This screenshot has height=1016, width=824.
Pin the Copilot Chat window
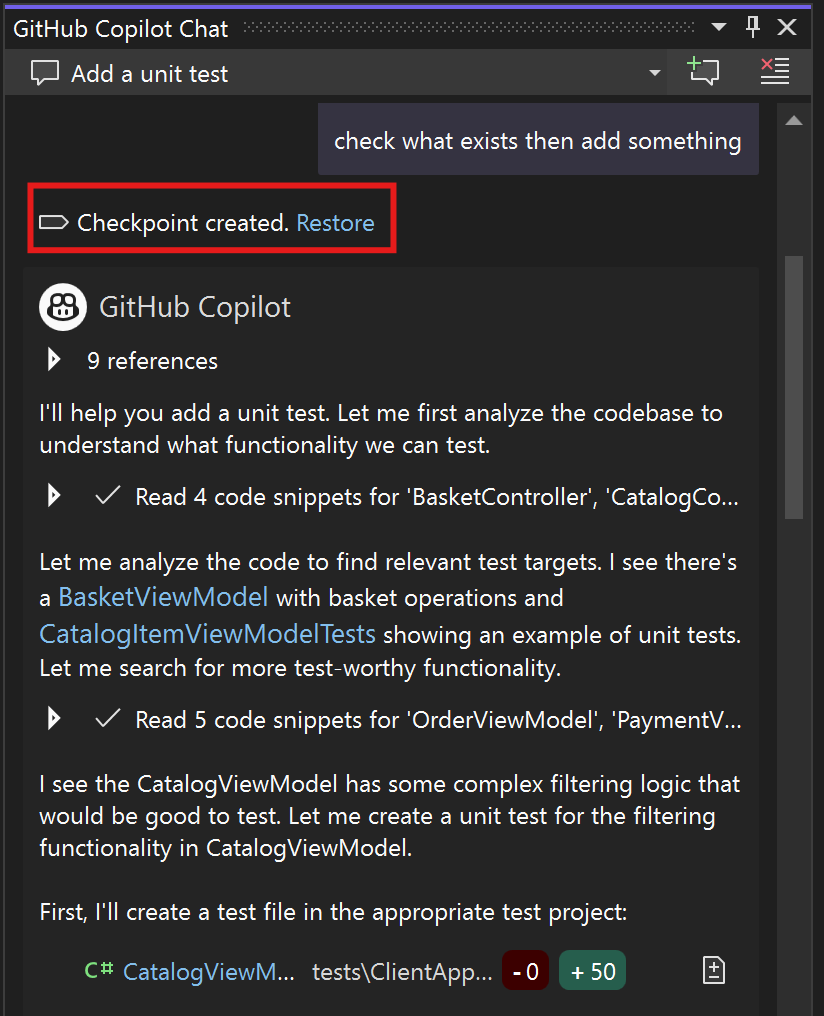tap(753, 27)
